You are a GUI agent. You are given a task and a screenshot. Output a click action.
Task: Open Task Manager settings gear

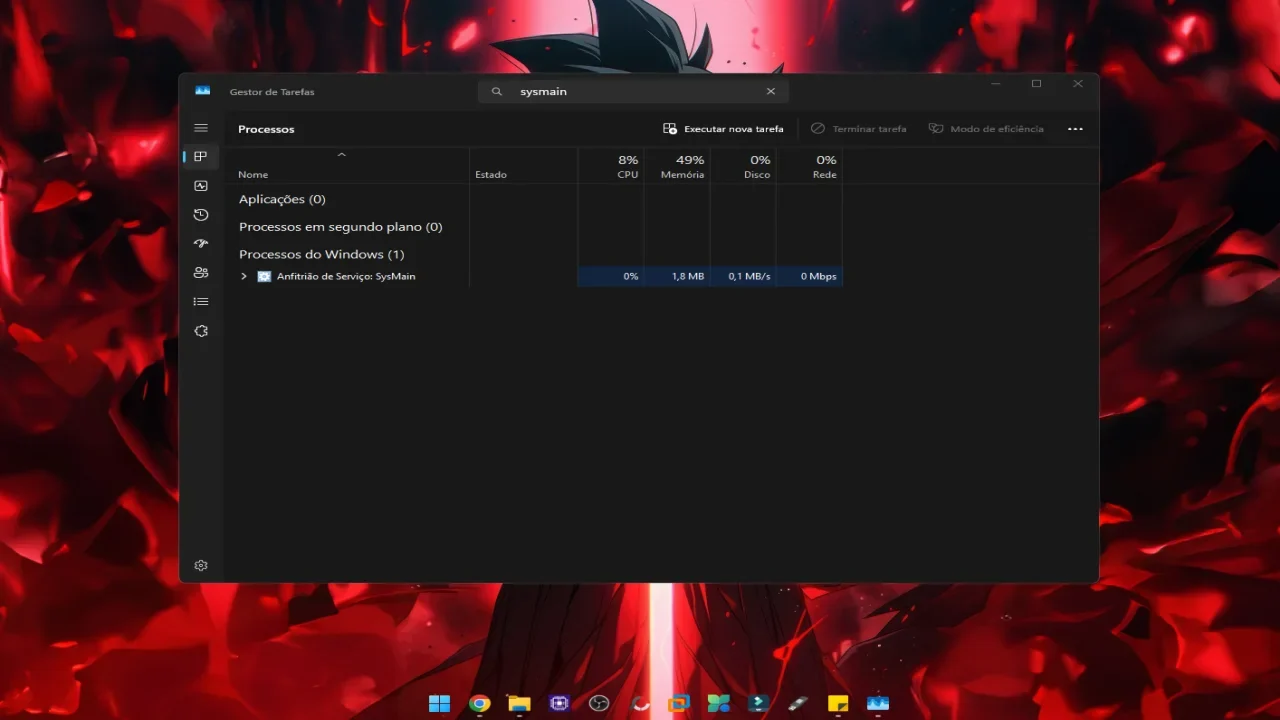201,565
